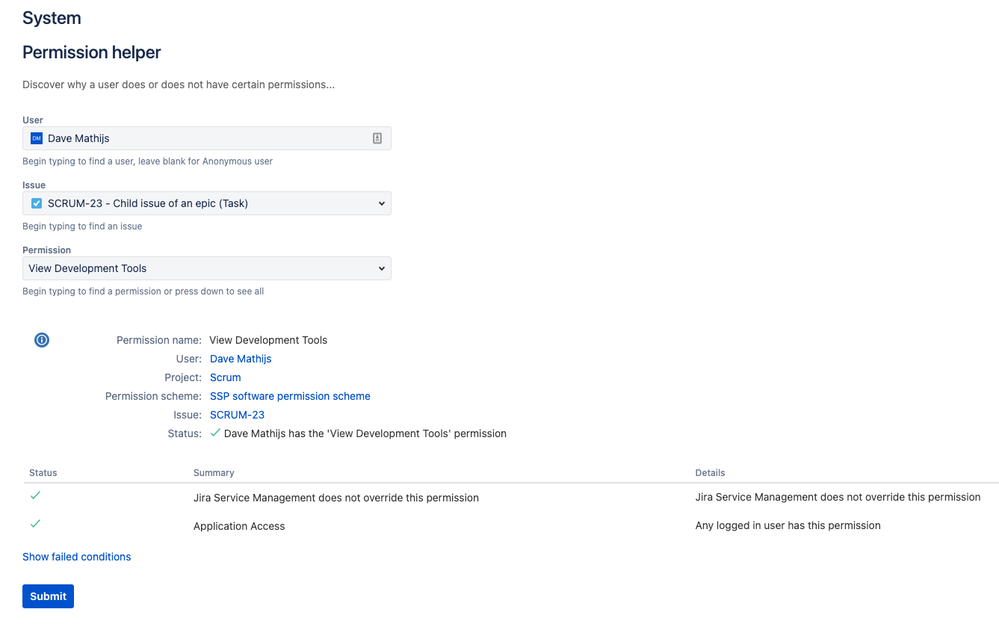The width and height of the screenshot is (999, 630).
Task: Expand the Issue dropdown chevron
Action: 380,203
